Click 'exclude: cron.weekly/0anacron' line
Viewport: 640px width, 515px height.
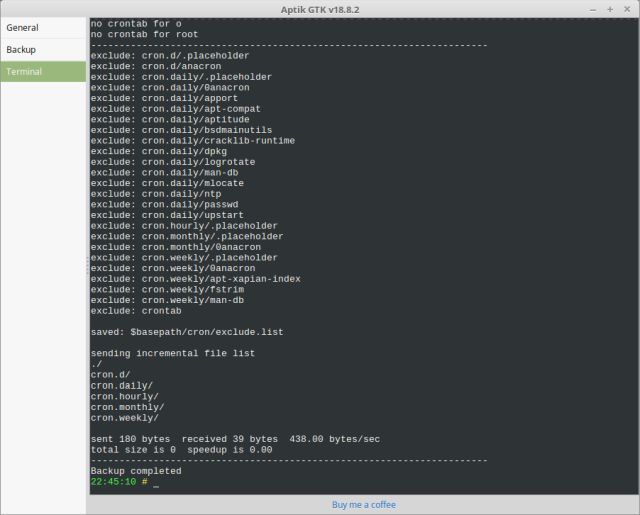click(x=173, y=268)
